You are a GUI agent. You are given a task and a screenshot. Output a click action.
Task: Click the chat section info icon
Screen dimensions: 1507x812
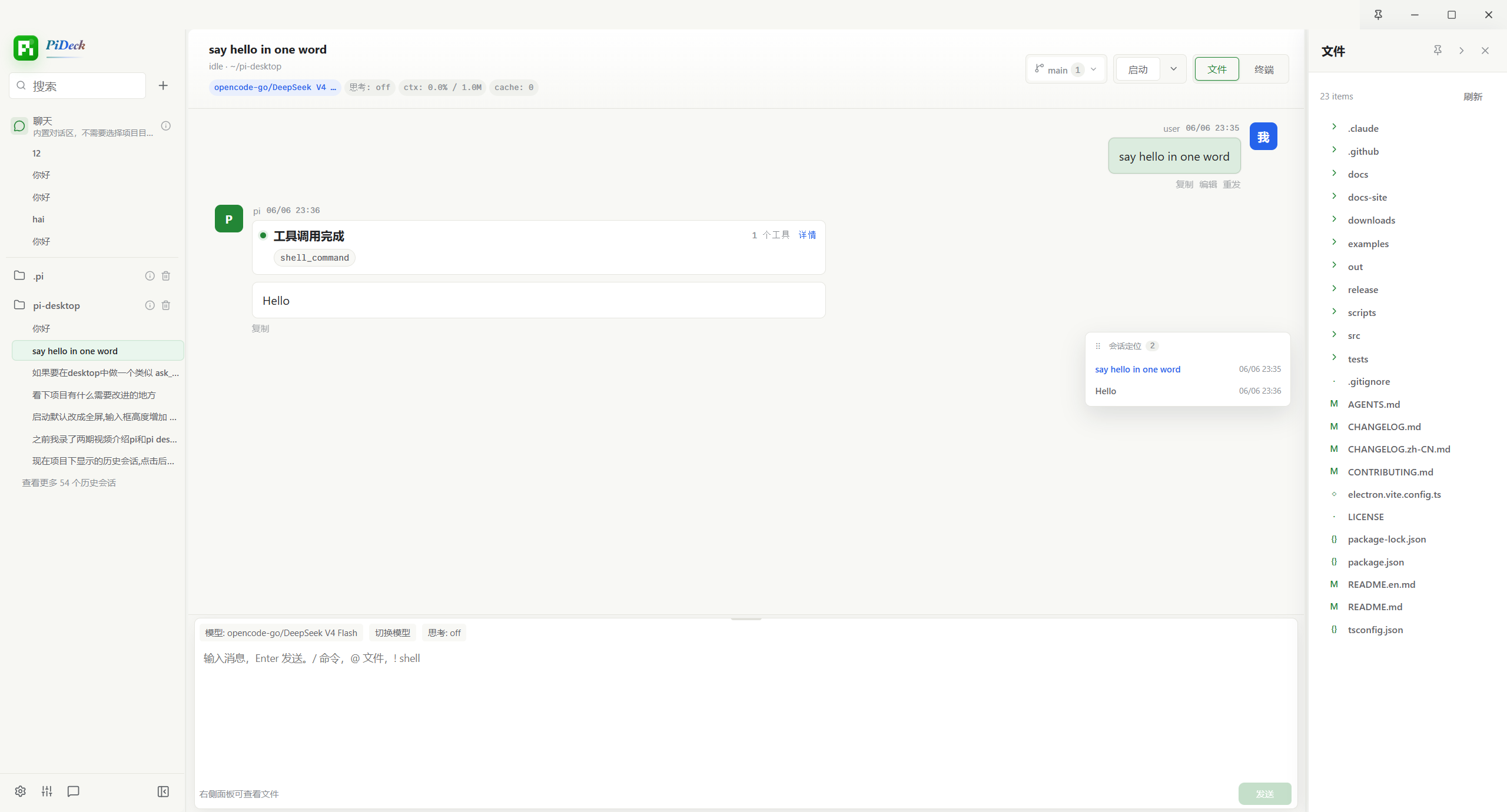pyautogui.click(x=166, y=126)
